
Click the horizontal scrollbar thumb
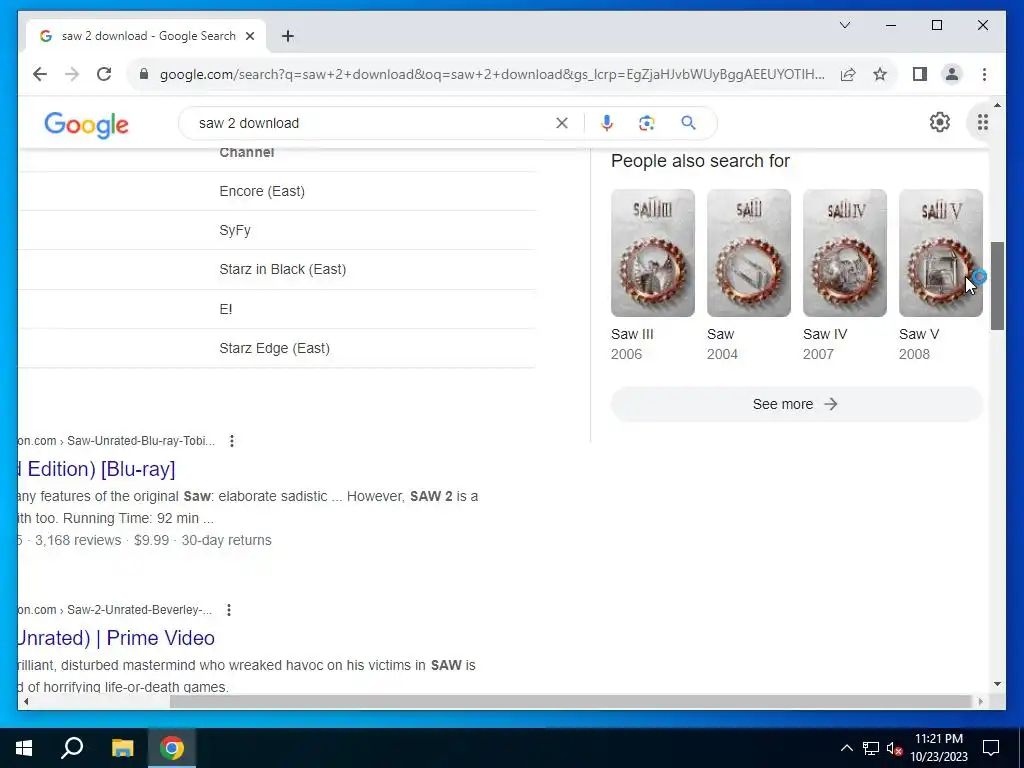coord(571,701)
